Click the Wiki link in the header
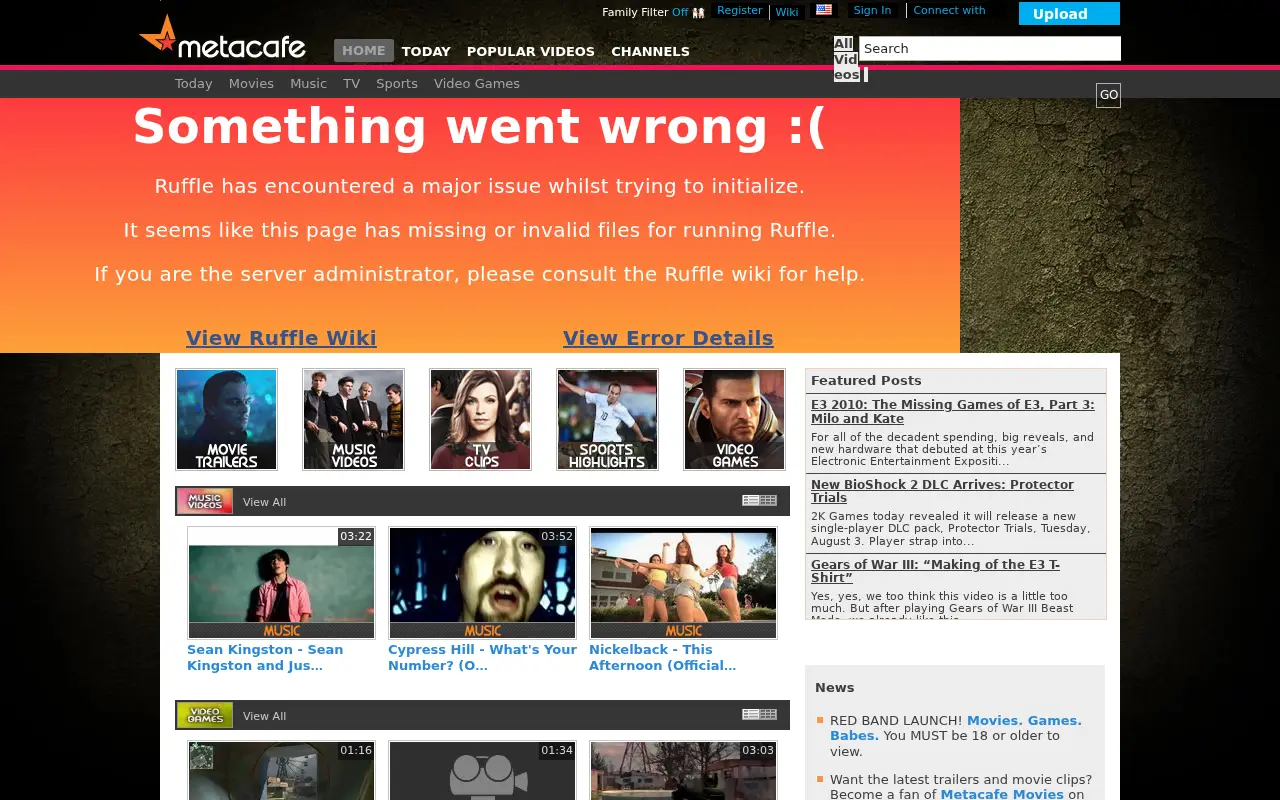 tap(787, 12)
